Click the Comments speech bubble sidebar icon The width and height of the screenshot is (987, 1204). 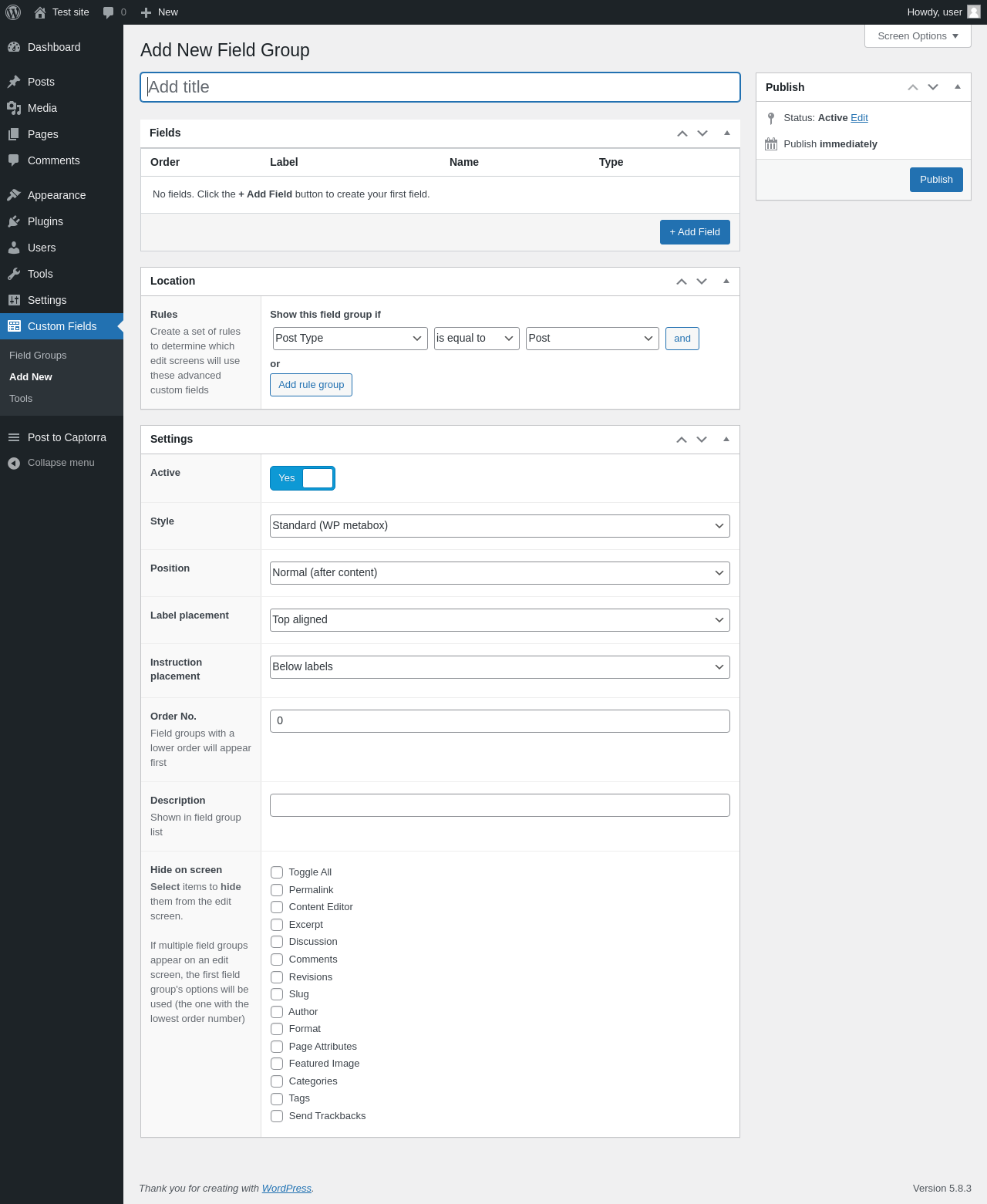tap(14, 160)
